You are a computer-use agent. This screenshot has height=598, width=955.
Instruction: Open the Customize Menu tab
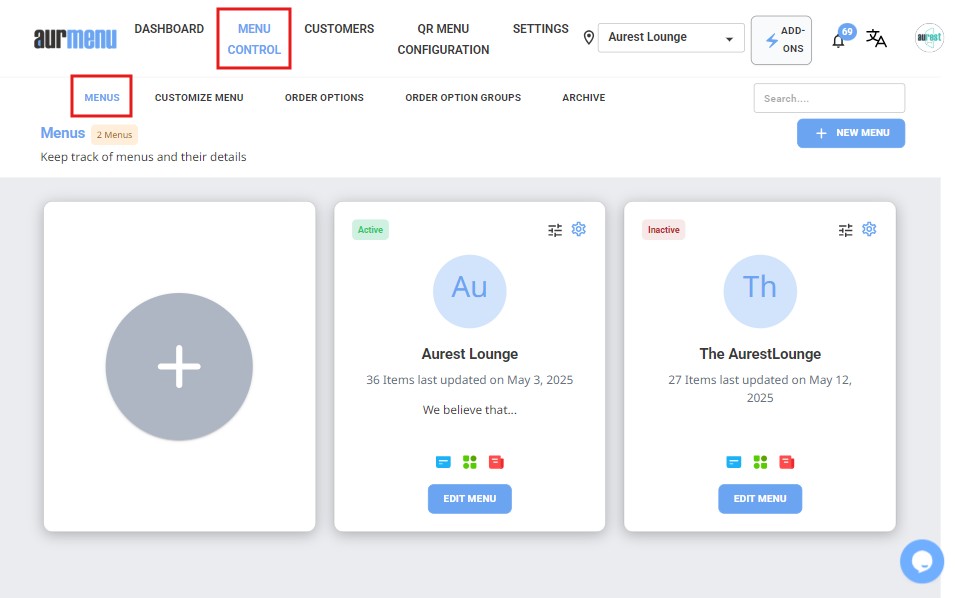click(199, 98)
